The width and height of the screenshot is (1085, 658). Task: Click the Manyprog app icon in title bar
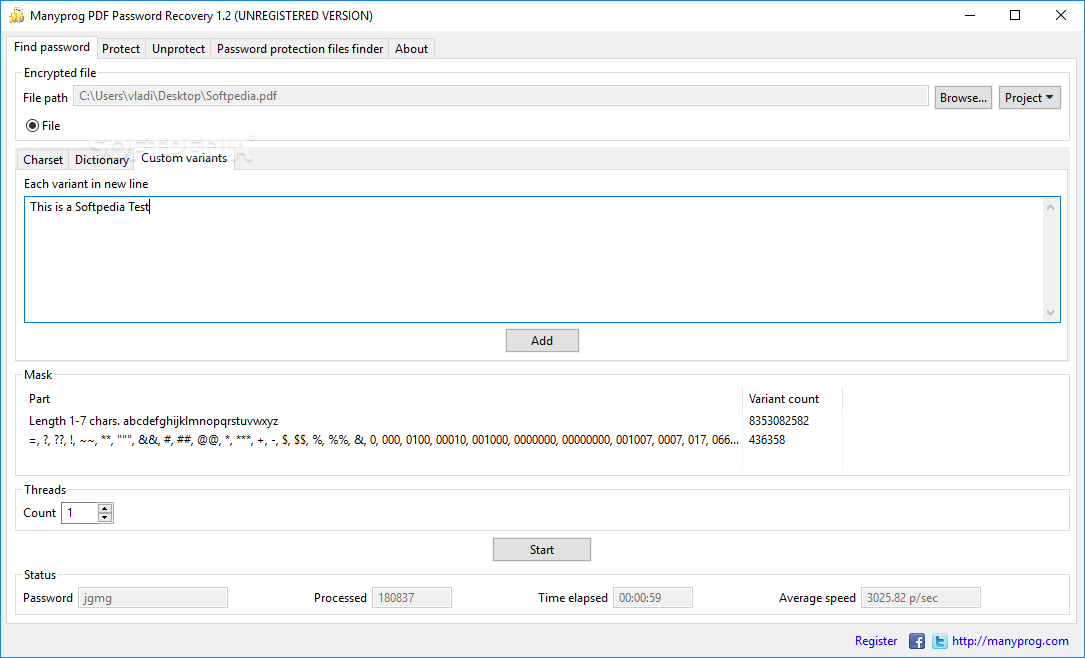tap(16, 15)
